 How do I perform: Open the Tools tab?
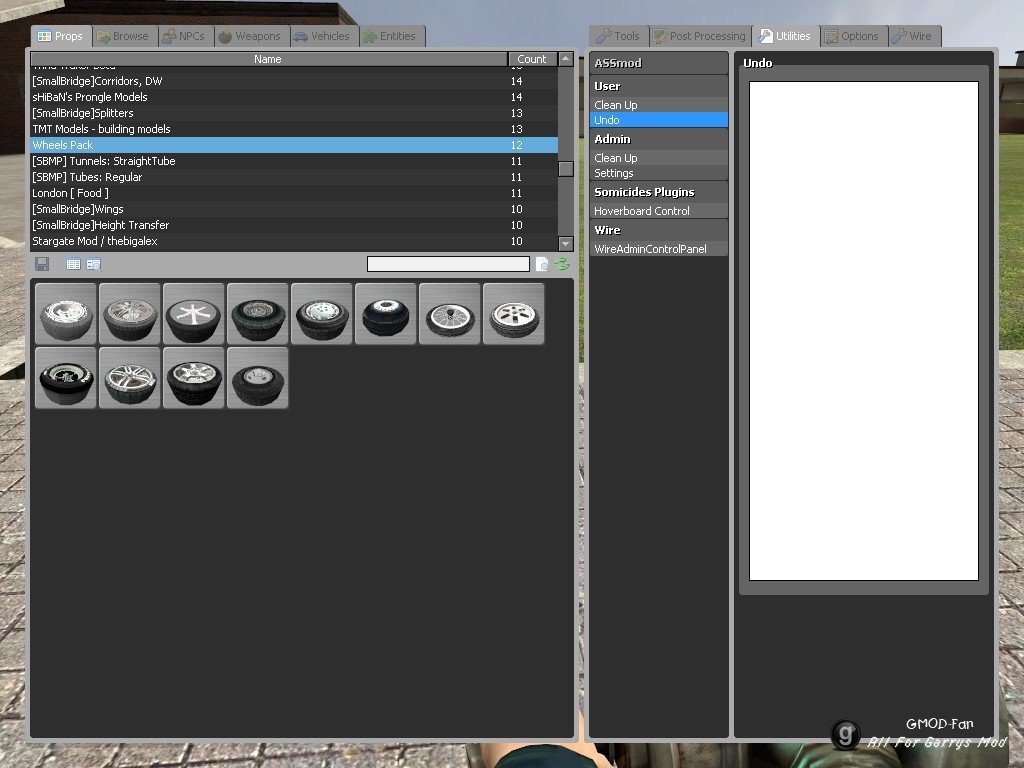tap(618, 36)
